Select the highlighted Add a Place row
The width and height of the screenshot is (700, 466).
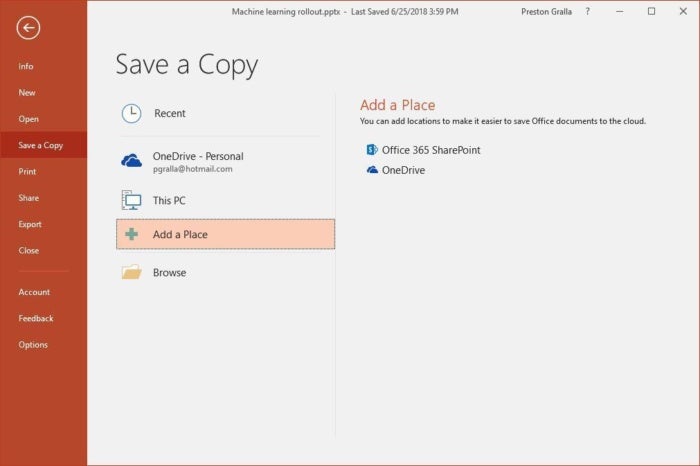[225, 234]
